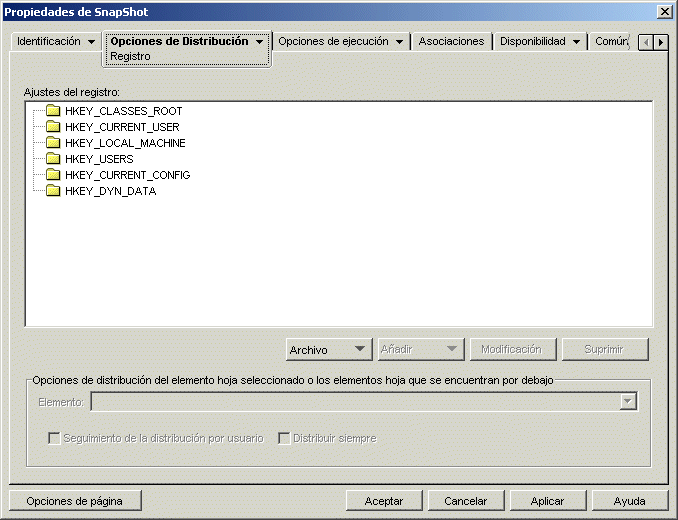Open the Identificación tab dropdown arrow
Screen dimensions: 678x520
(91, 42)
